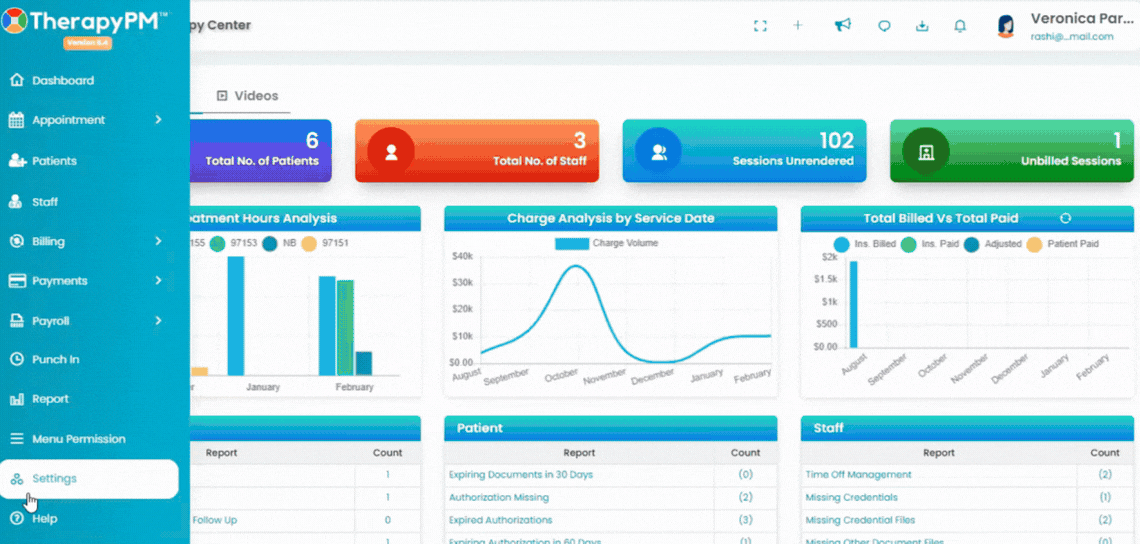Switch to the Videos tab
The height and width of the screenshot is (544, 1140).
[x=247, y=96]
